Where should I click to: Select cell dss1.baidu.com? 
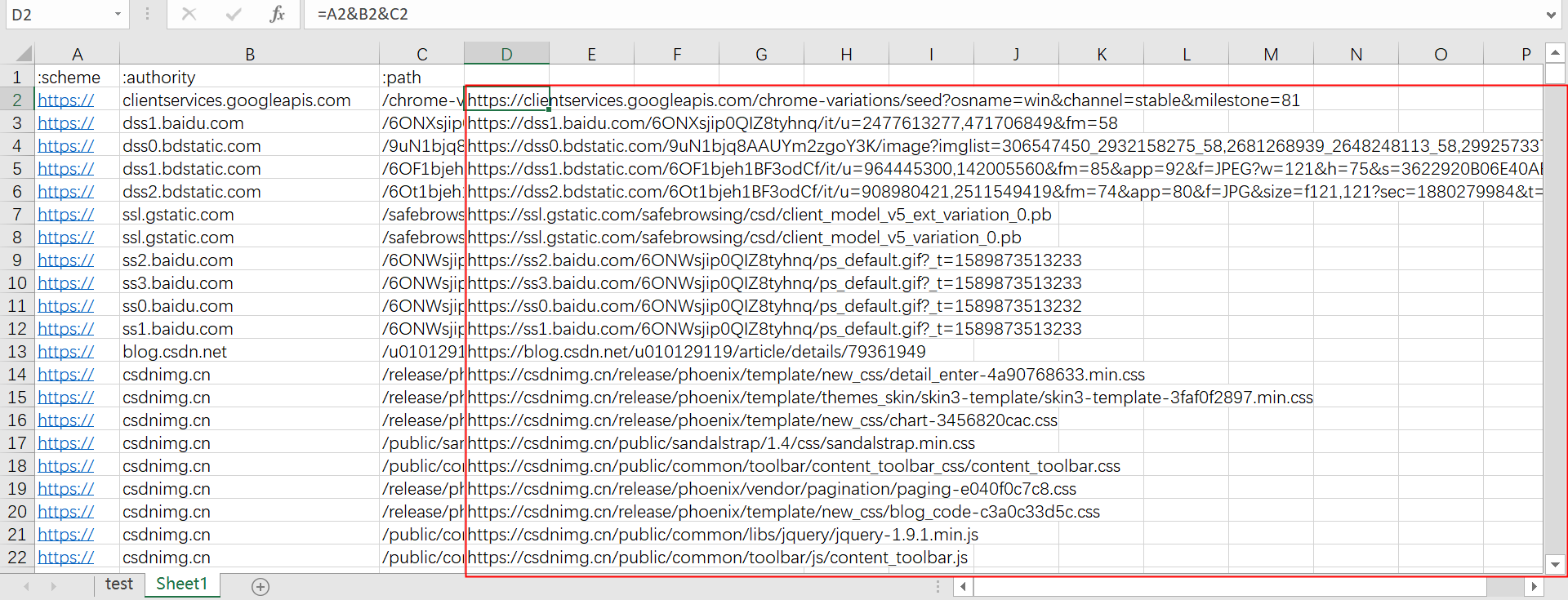[250, 122]
